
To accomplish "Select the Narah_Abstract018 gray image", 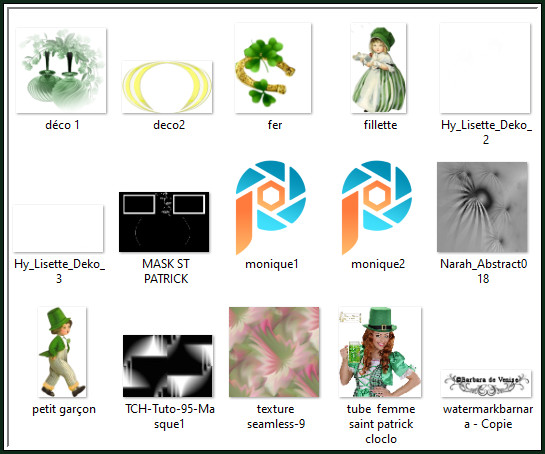I will pyautogui.click(x=482, y=207).
